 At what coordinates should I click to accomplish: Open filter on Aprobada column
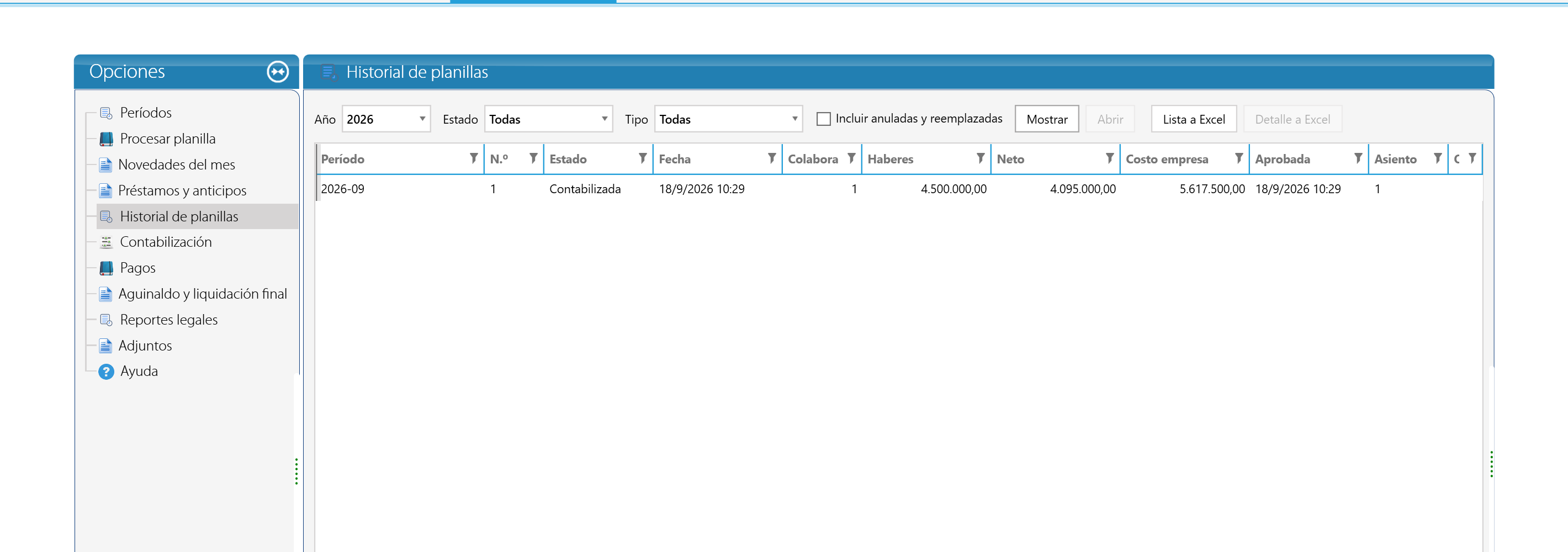click(x=1358, y=158)
